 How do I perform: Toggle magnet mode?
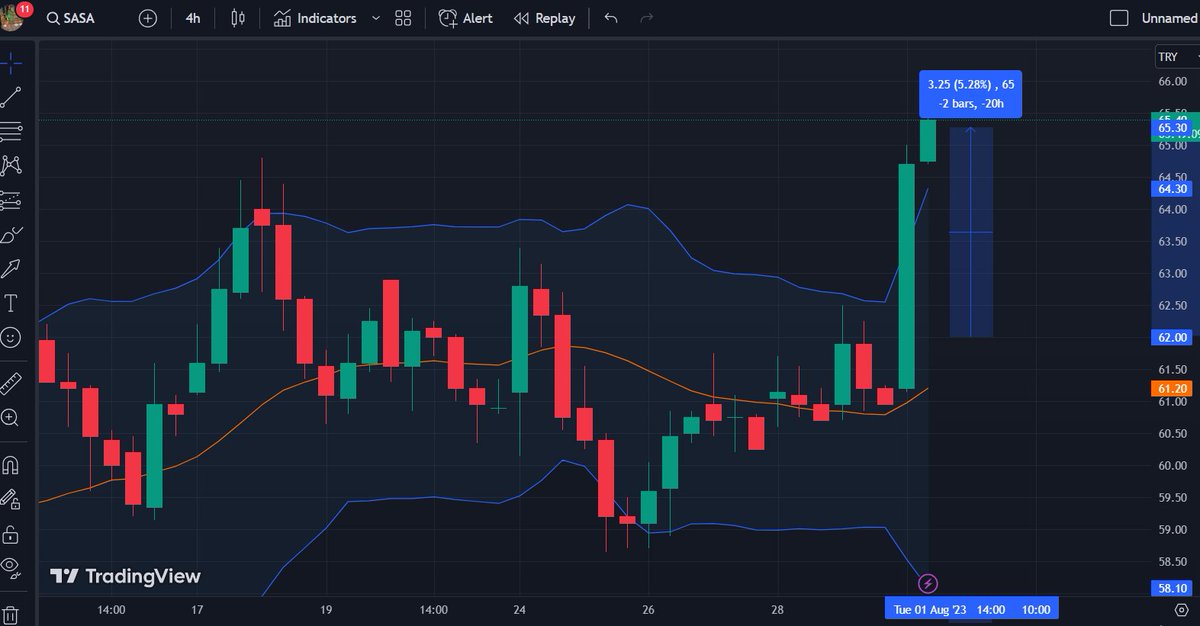[11, 464]
